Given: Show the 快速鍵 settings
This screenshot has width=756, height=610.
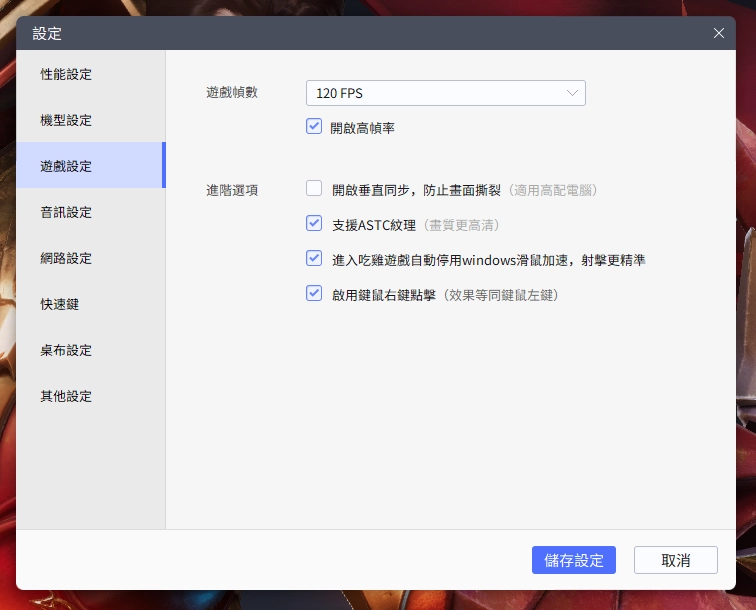Looking at the screenshot, I should pos(60,305).
